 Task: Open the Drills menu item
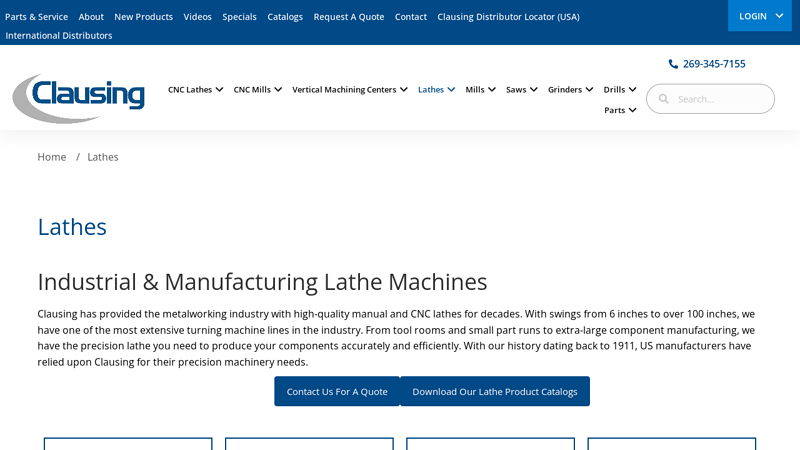pyautogui.click(x=614, y=90)
